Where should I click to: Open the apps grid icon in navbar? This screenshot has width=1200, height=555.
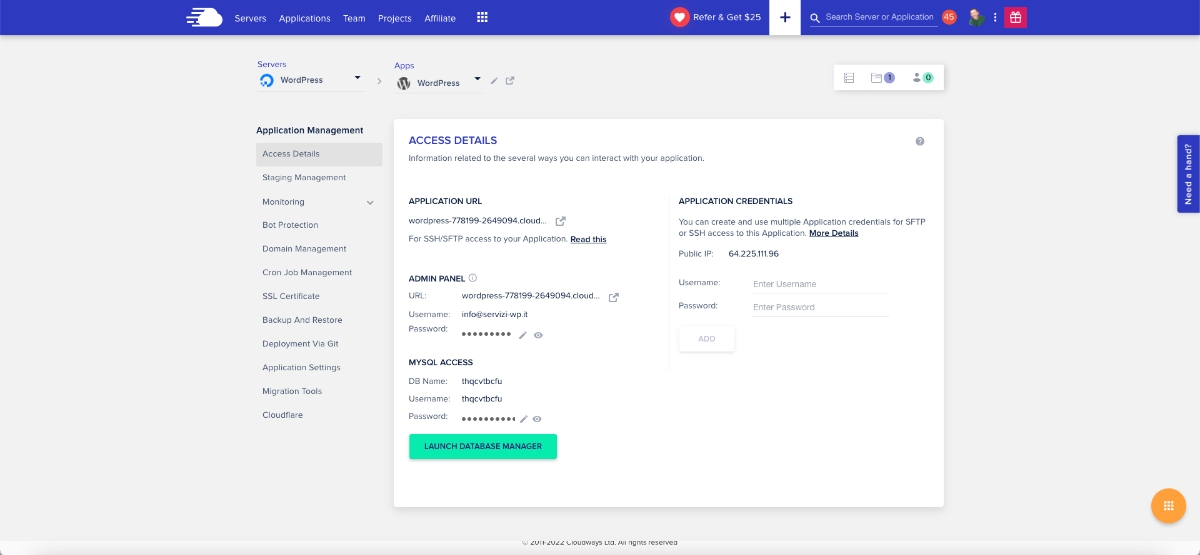coord(482,18)
